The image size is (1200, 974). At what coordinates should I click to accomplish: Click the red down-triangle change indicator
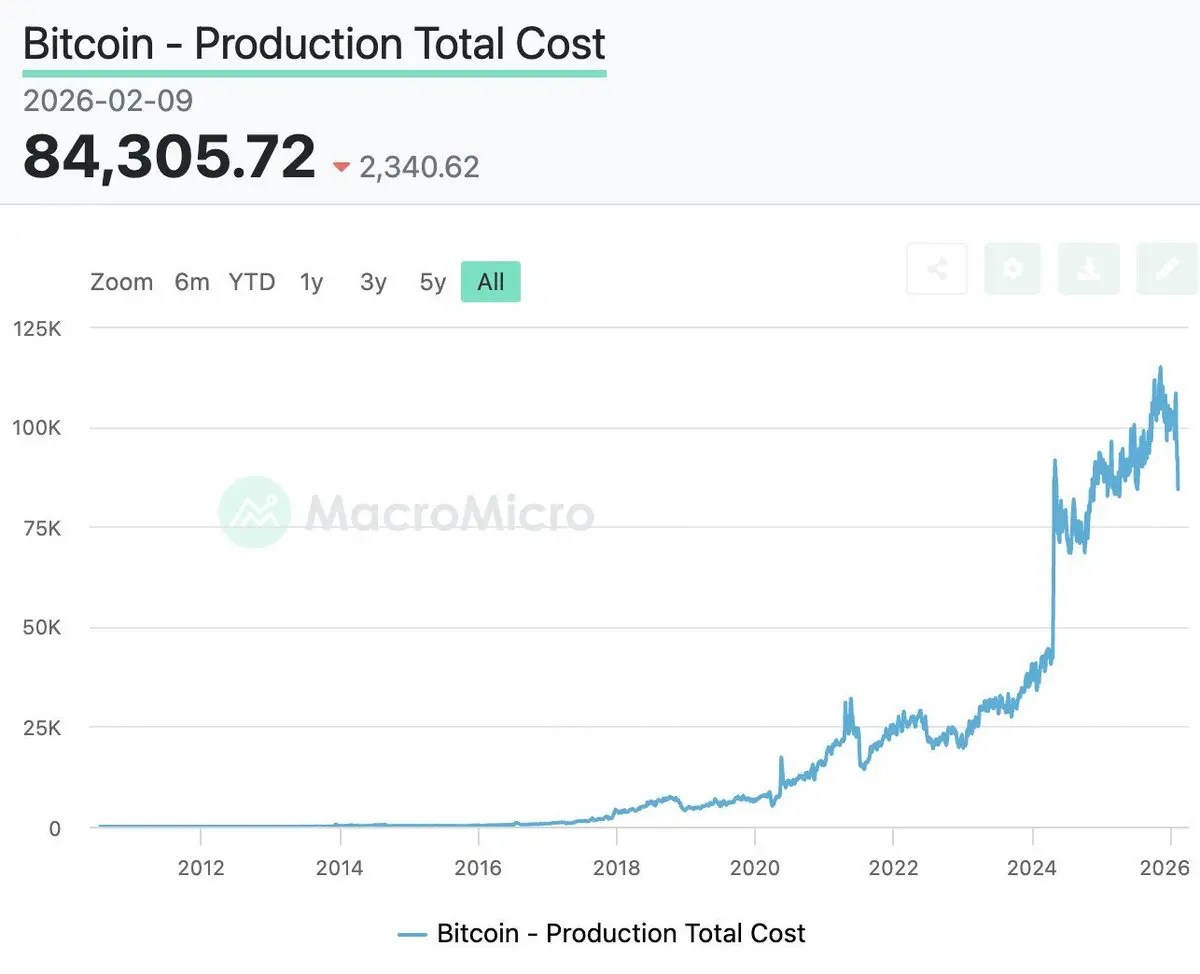point(341,168)
